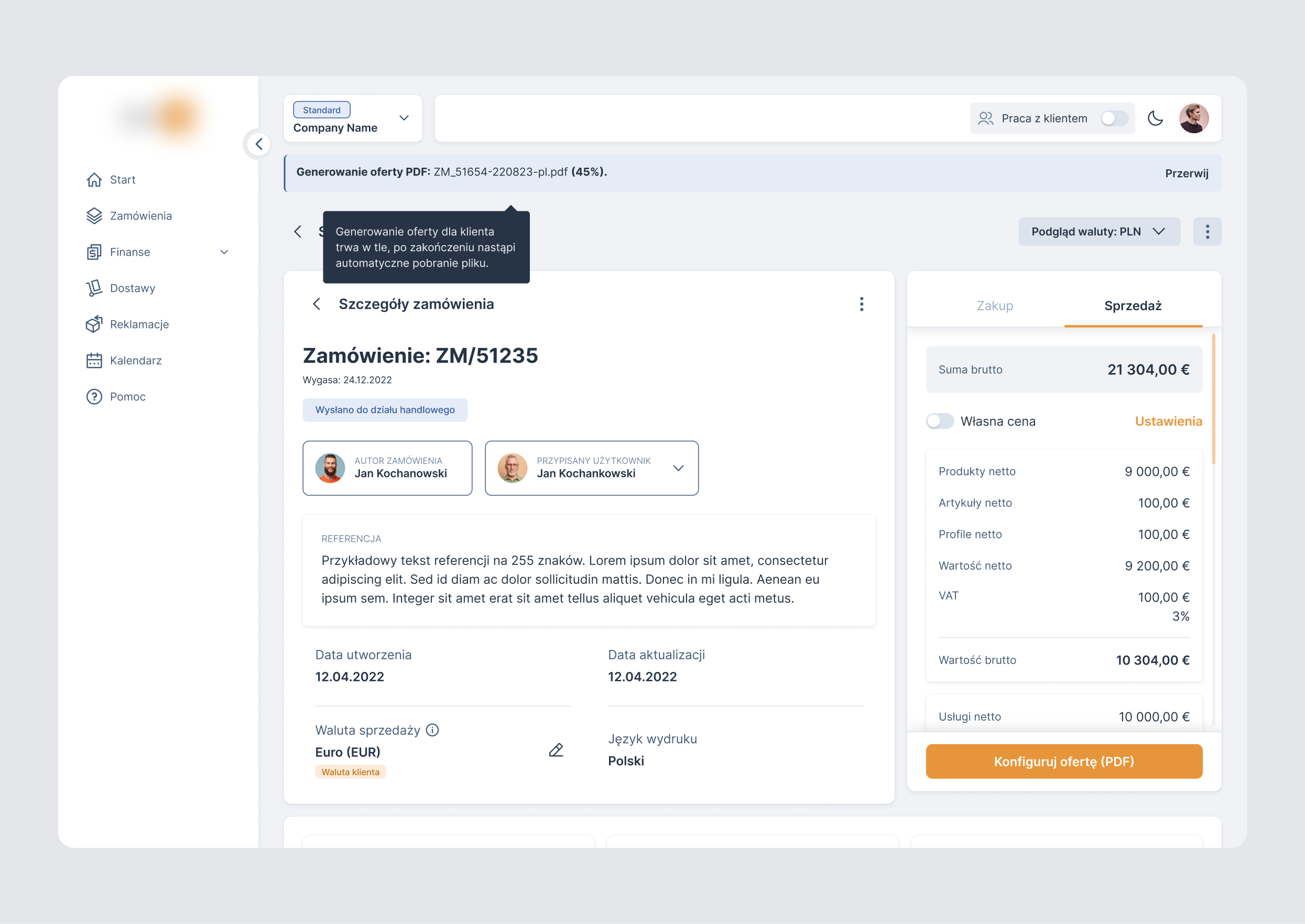The image size is (1305, 924).
Task: Click assigned user avatar of Jan Kochankowski
Action: tap(513, 468)
